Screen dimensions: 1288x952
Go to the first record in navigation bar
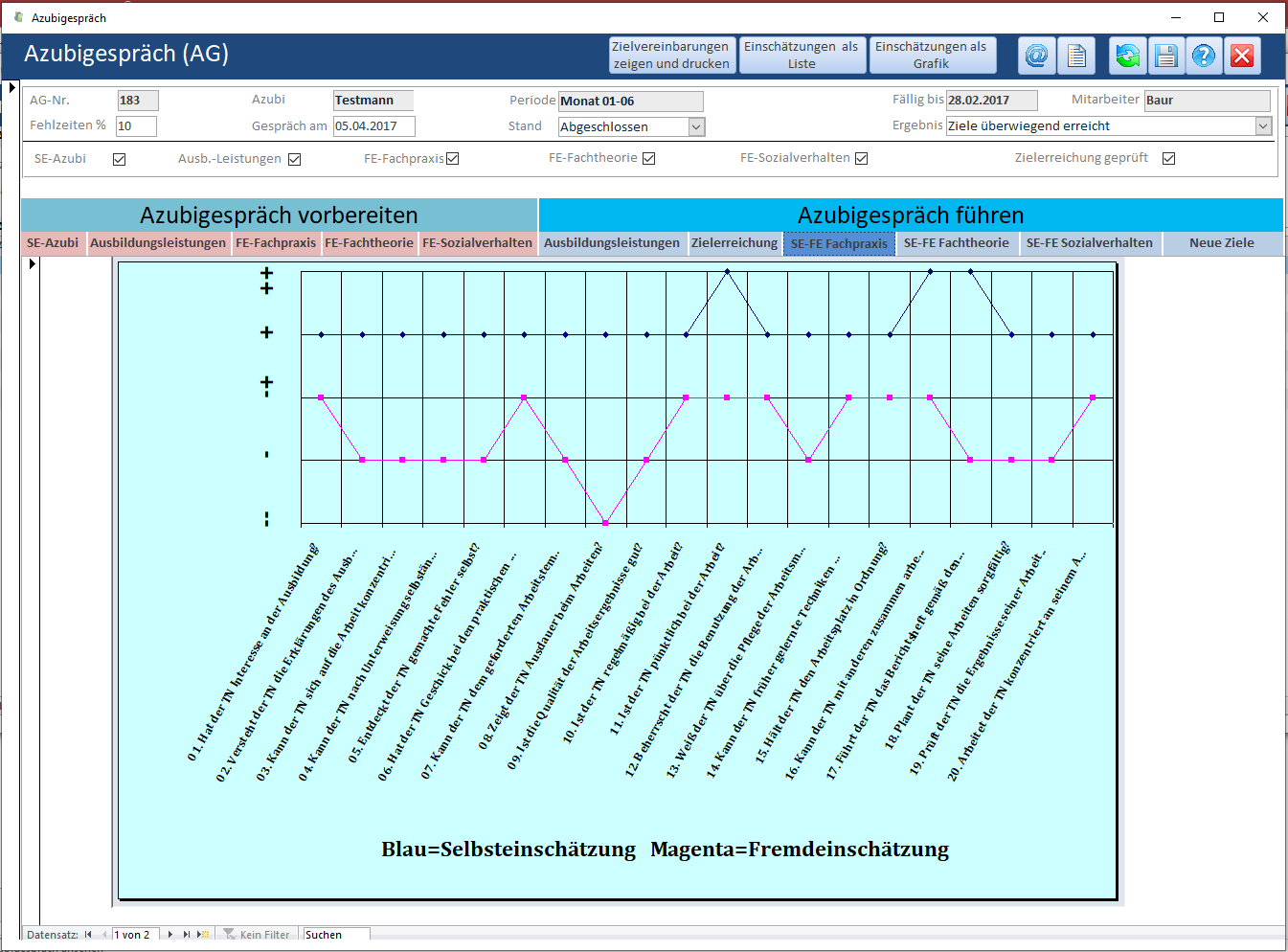click(x=88, y=935)
